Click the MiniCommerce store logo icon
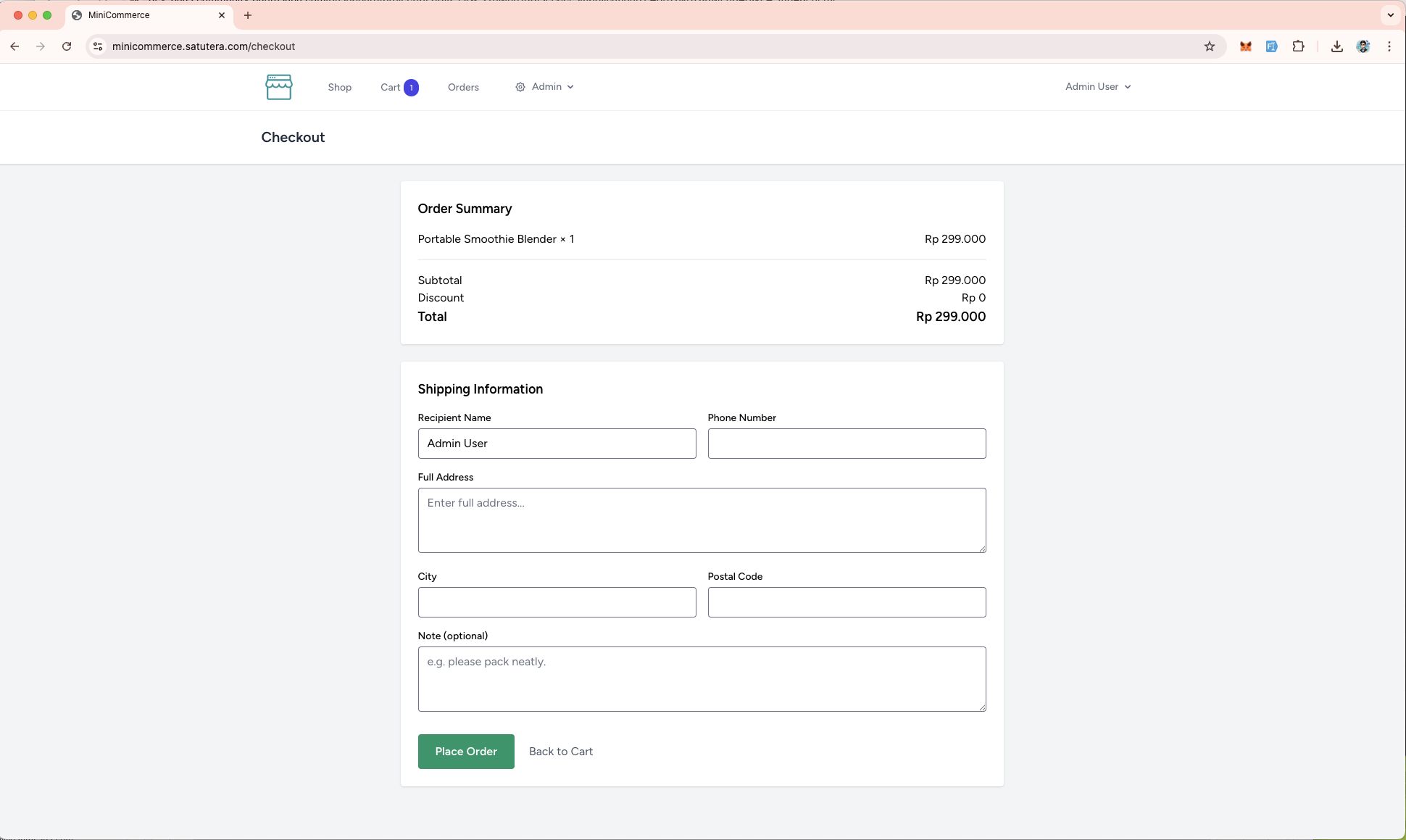Viewport: 1406px width, 840px height. coord(278,87)
